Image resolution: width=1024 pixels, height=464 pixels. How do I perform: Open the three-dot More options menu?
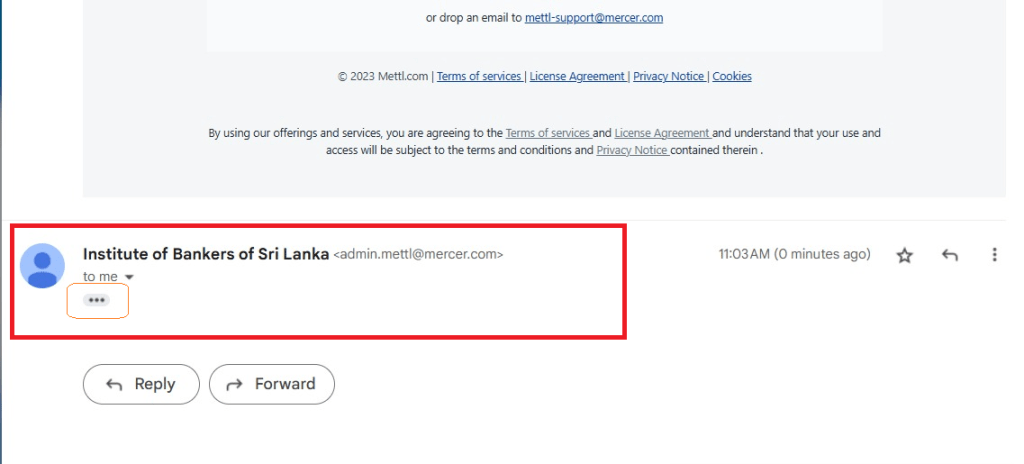click(994, 255)
